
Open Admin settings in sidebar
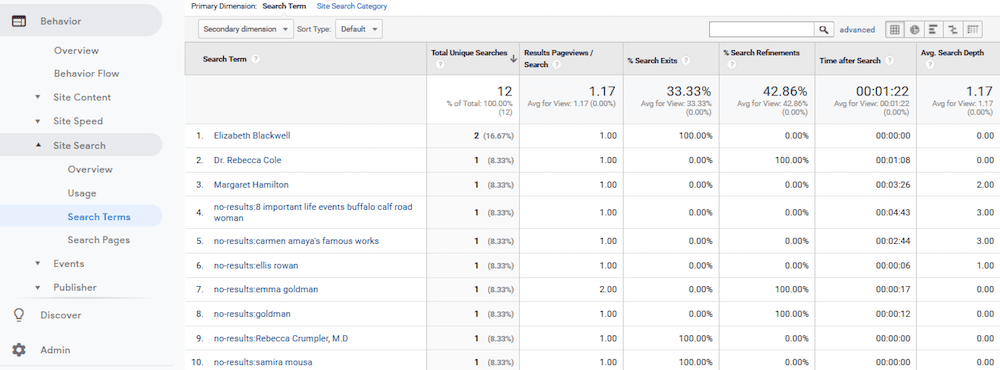tap(55, 350)
